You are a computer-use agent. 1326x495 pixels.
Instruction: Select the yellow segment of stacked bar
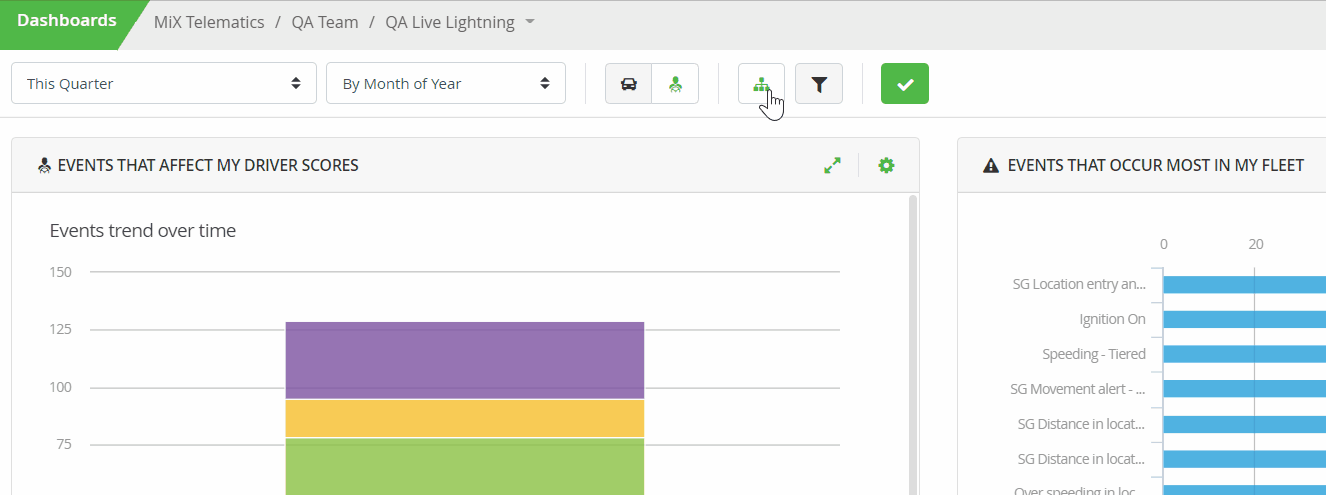pyautogui.click(x=465, y=418)
